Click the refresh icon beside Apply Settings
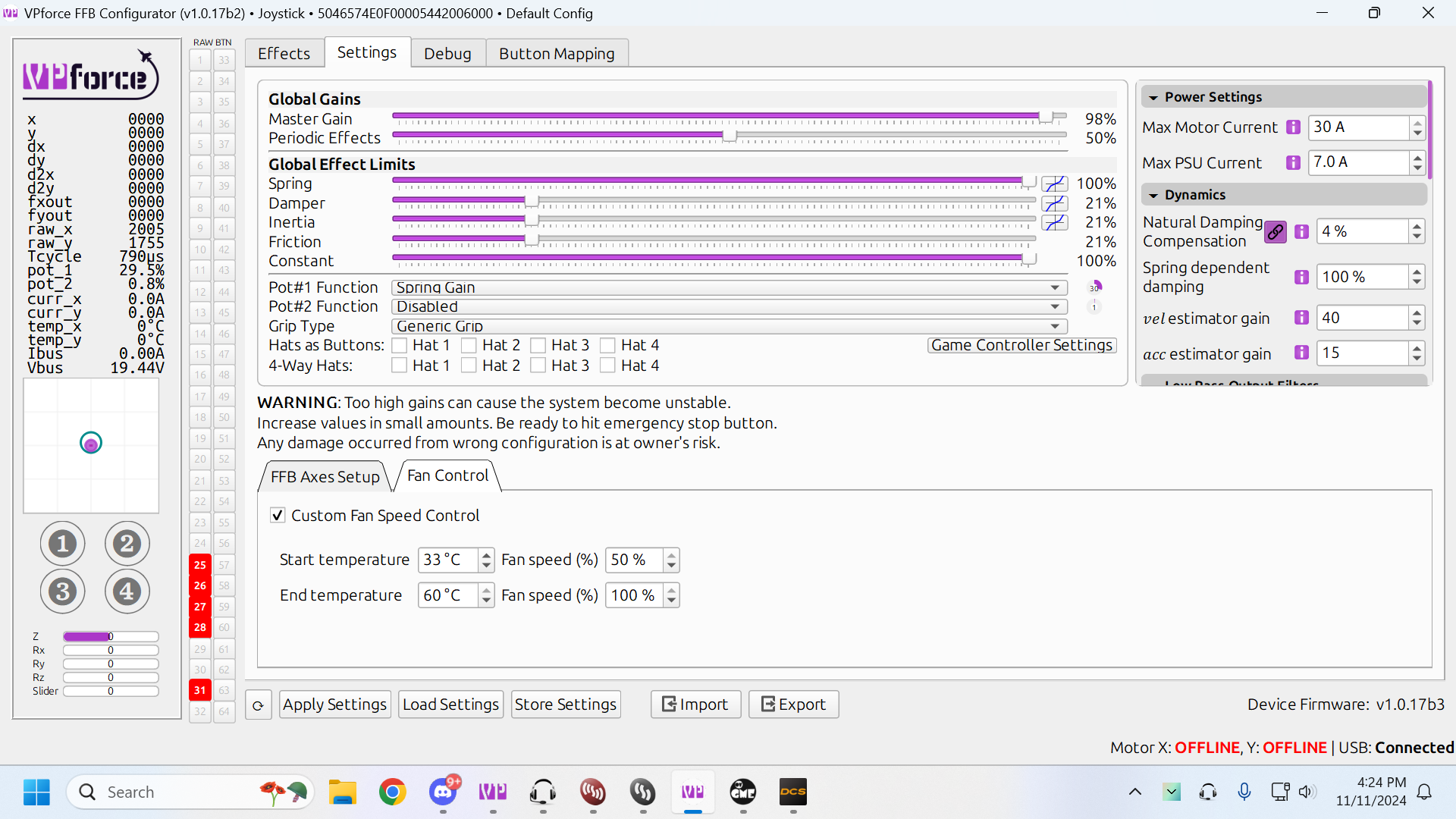The image size is (1456, 819). [259, 705]
